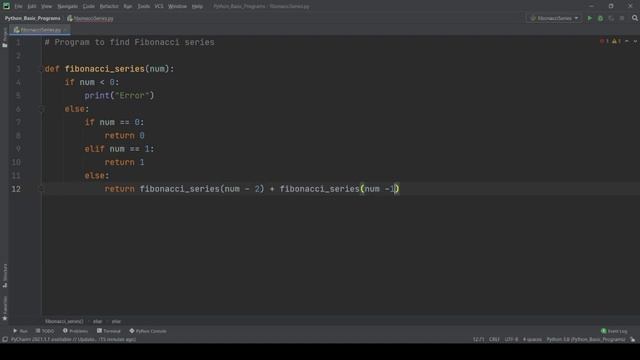Click the yellow warning indicator in editor corner
The width and height of the screenshot is (640, 360).
coord(616,41)
